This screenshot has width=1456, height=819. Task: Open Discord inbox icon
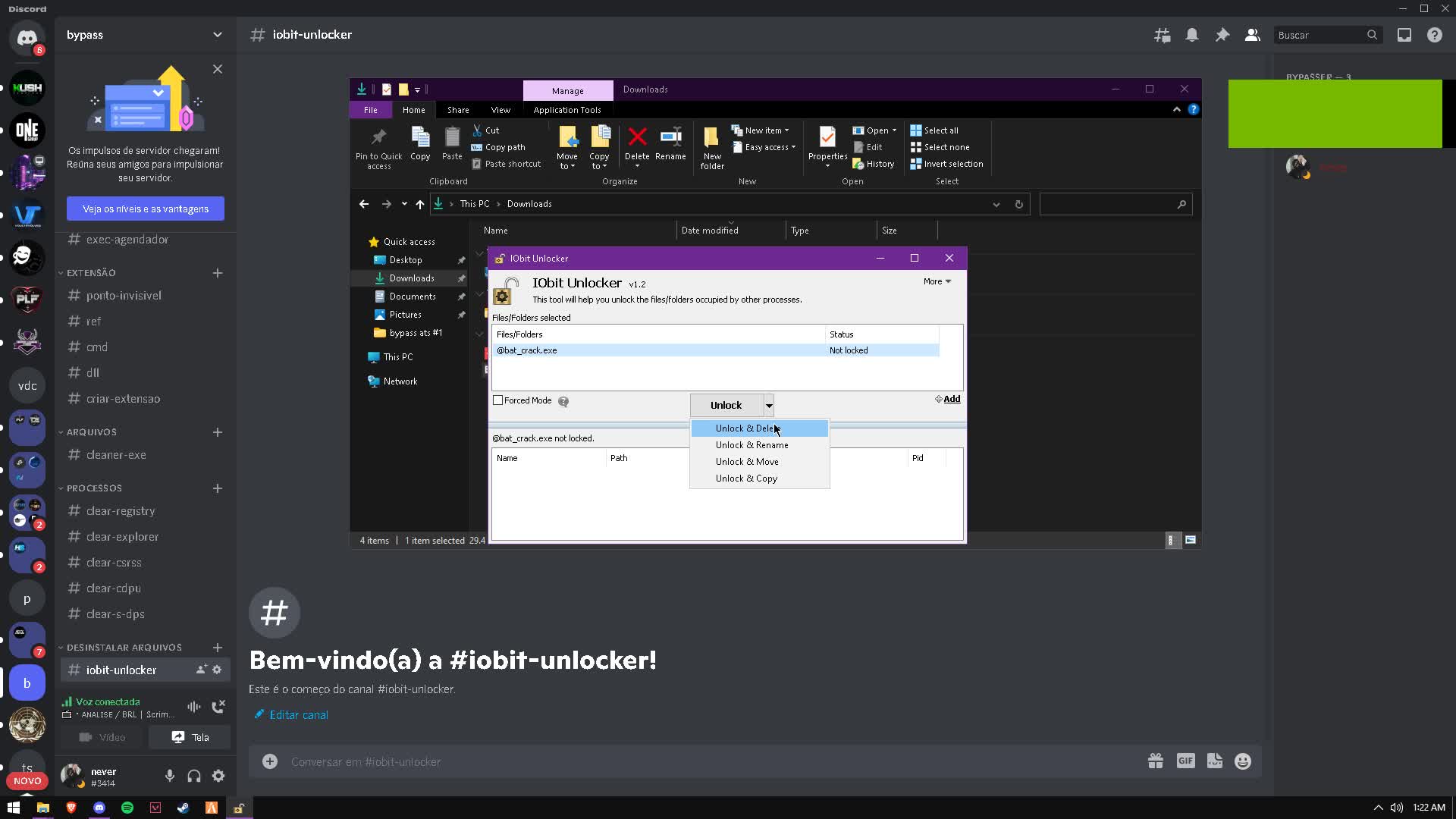1404,35
